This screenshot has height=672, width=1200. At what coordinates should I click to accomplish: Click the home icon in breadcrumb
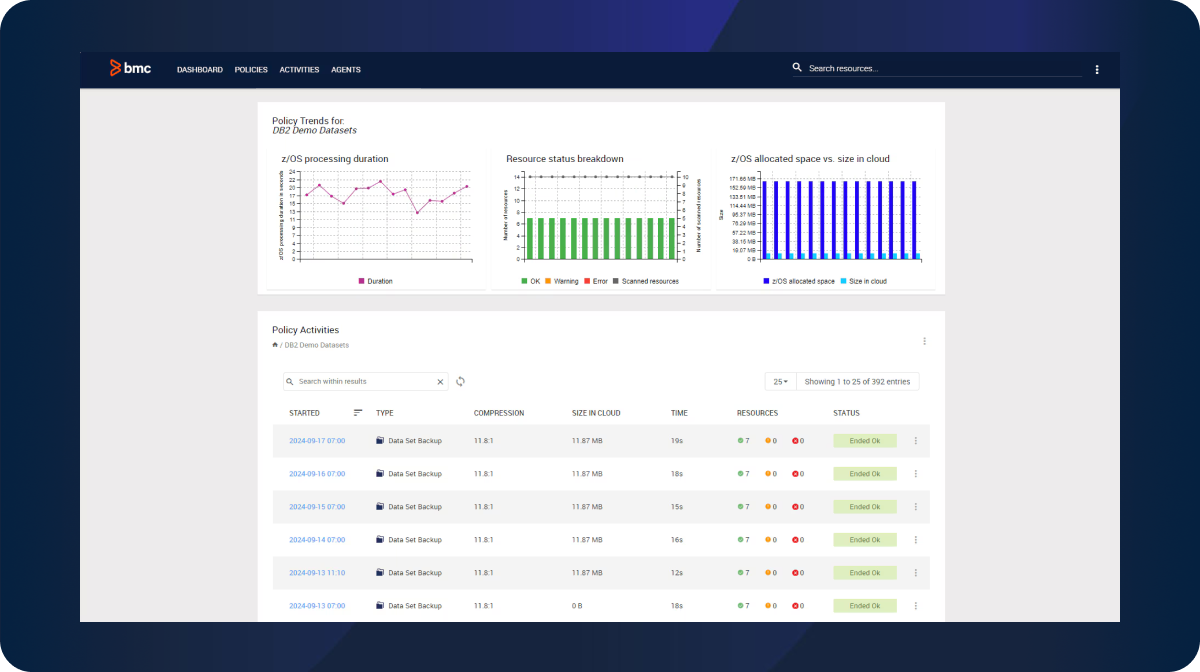(x=275, y=345)
